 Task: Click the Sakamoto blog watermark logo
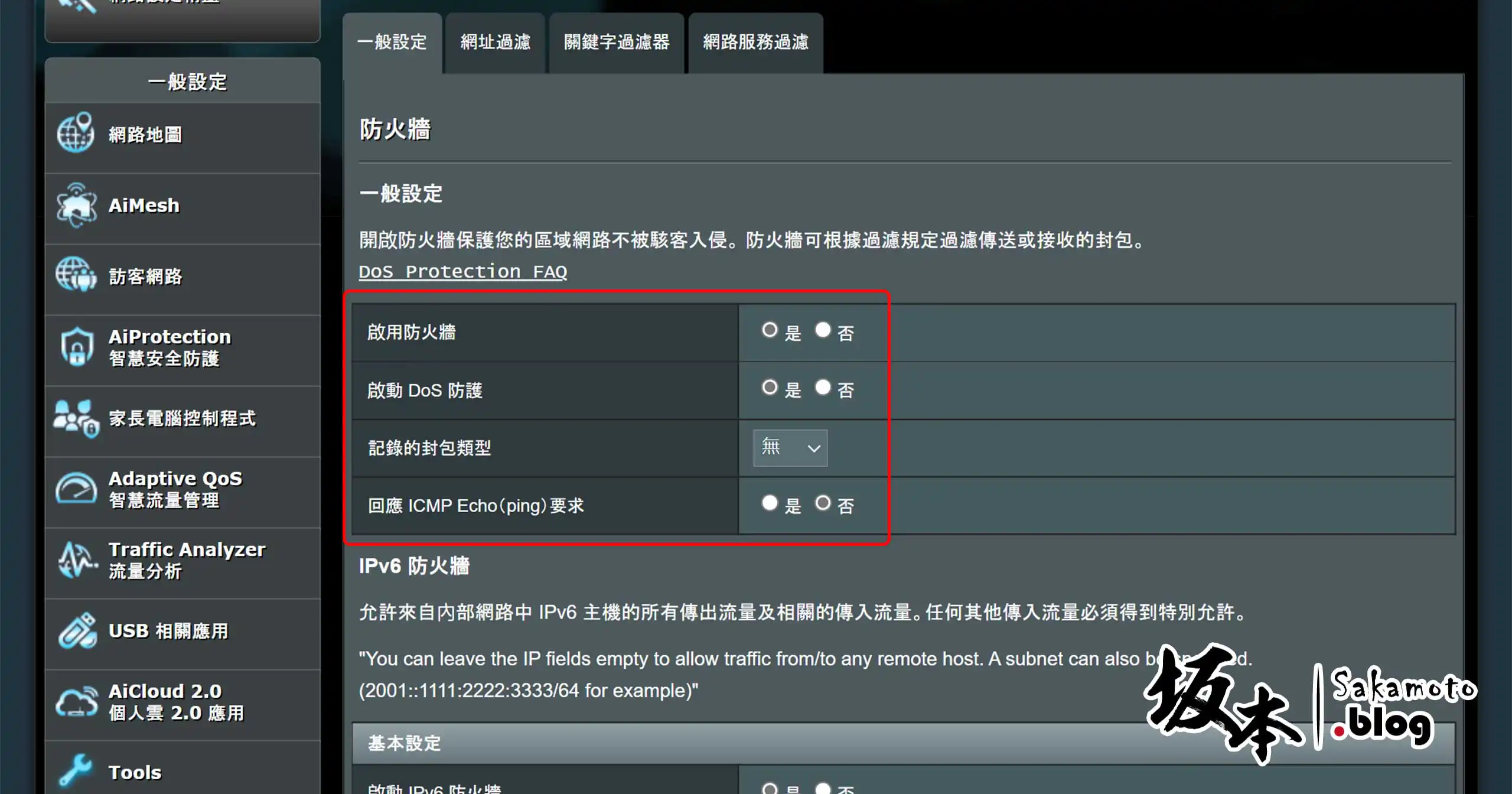pos(1308,703)
